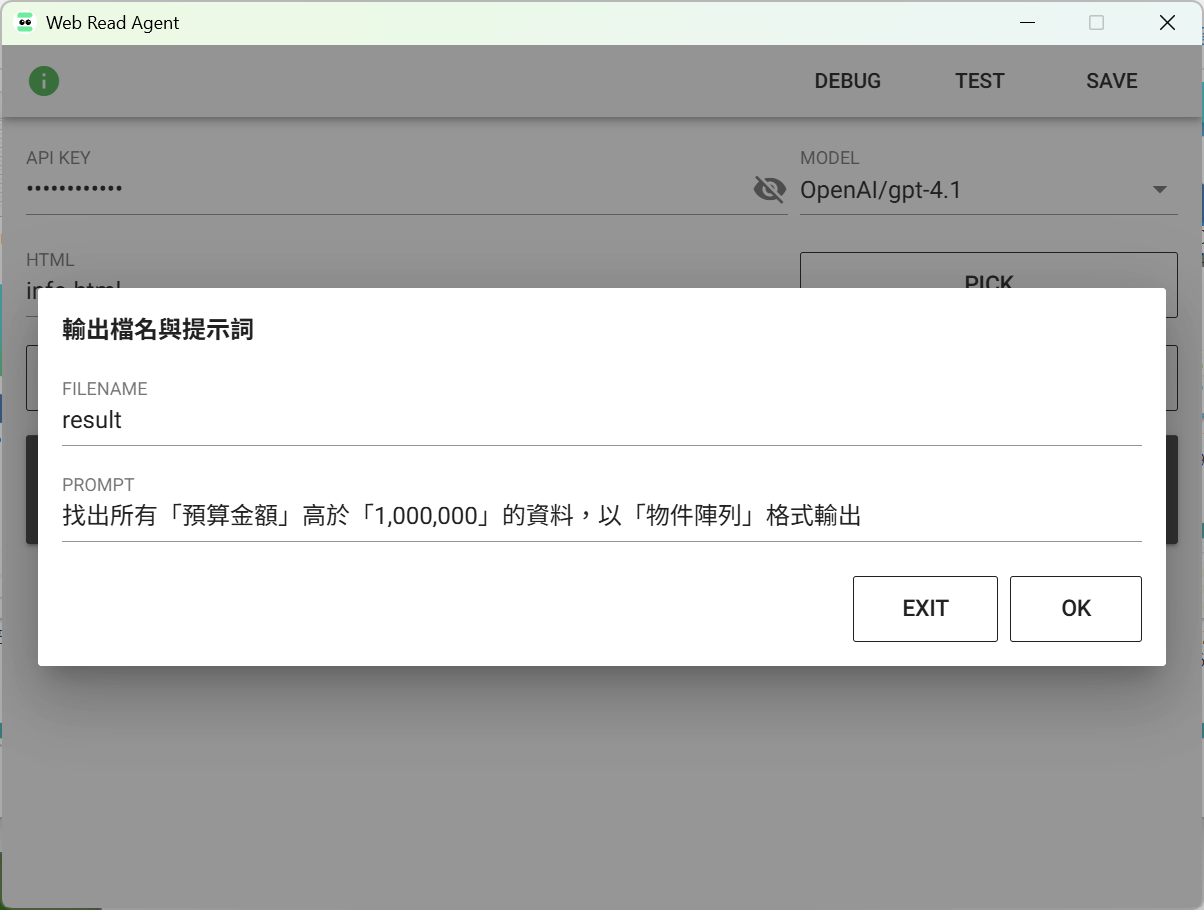Maximize the Web Read Agent window
Screen dimensions: 1204x910
tap(1096, 23)
